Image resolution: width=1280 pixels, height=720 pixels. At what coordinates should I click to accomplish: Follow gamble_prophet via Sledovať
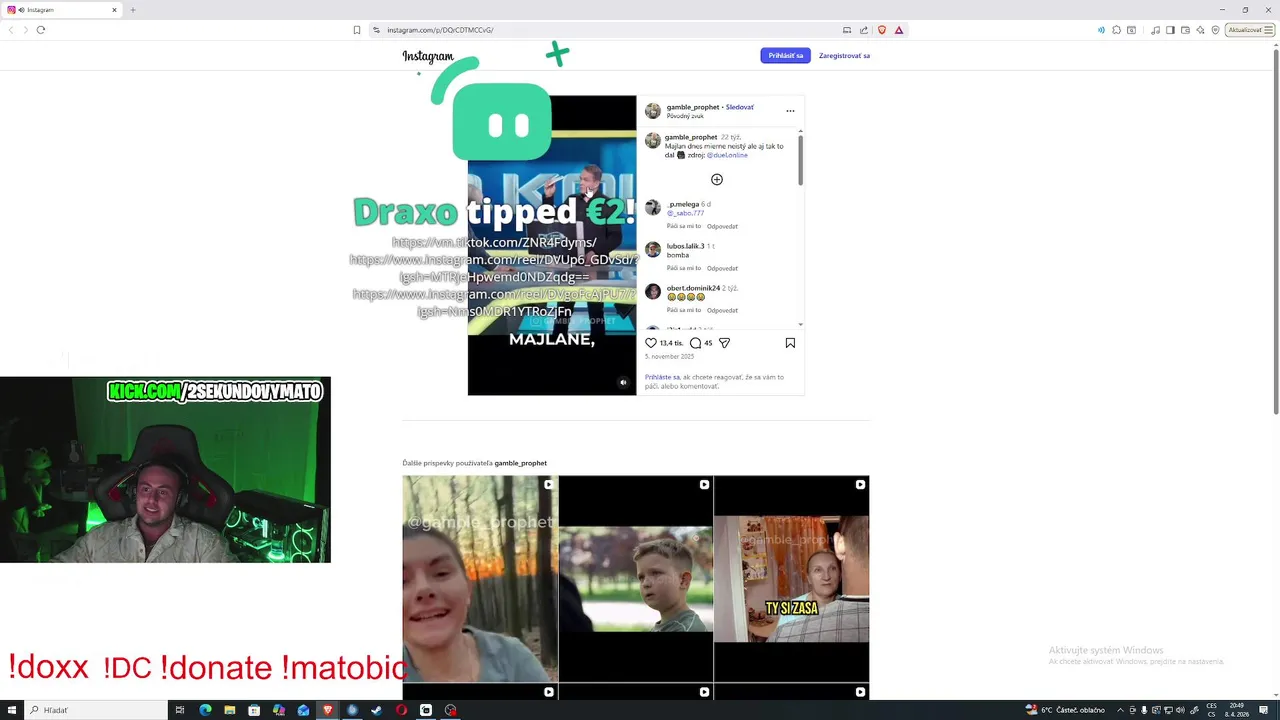click(x=740, y=107)
